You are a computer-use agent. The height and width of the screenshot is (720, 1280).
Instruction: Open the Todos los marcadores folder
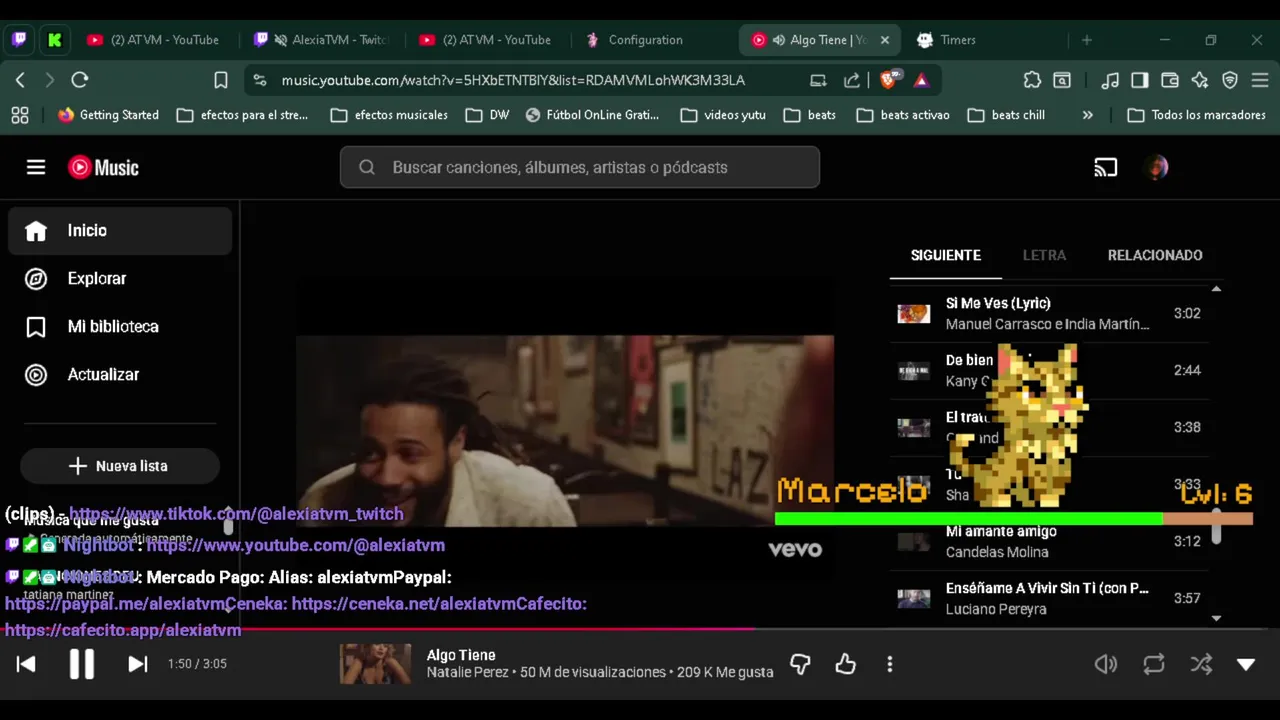(1196, 115)
